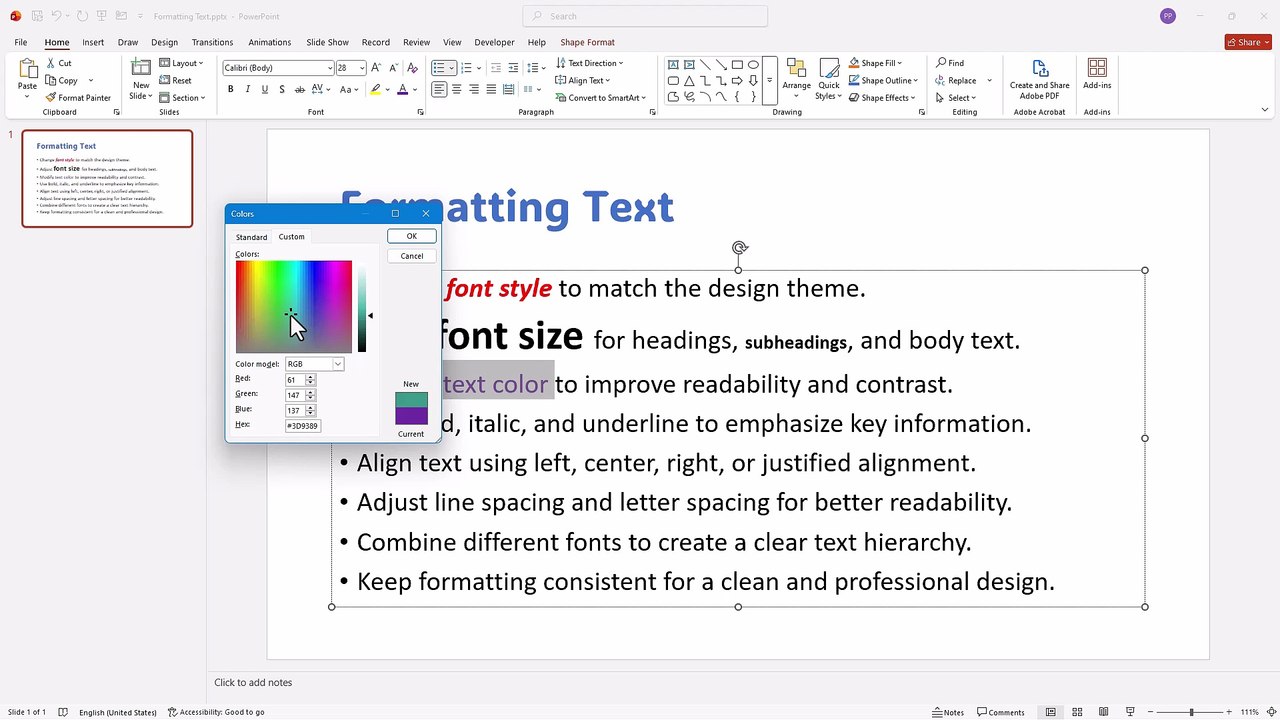
Task: Click Convert to SmartArt
Action: (x=599, y=98)
